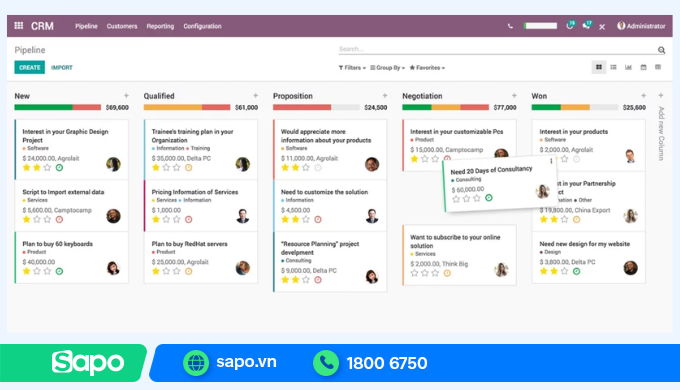
Task: Click the phone call icon in top bar
Action: pos(510,26)
